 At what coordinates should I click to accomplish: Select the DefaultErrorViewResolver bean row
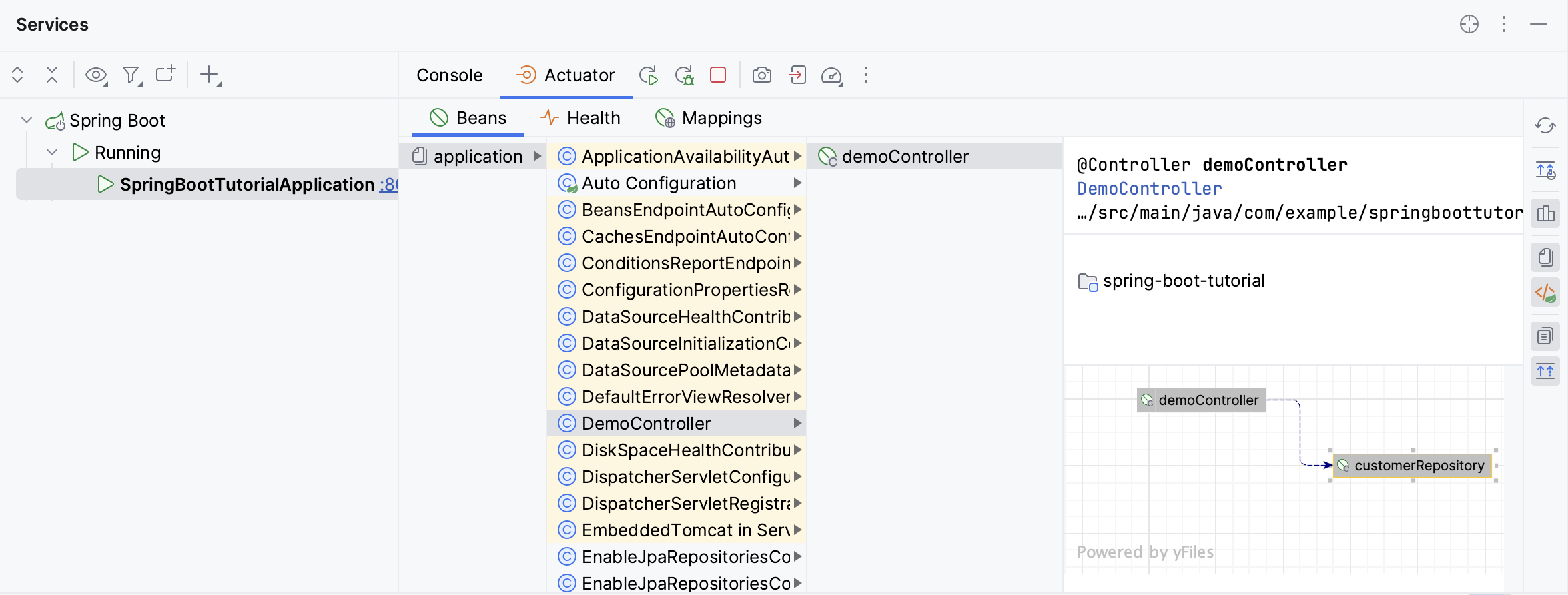[677, 396]
